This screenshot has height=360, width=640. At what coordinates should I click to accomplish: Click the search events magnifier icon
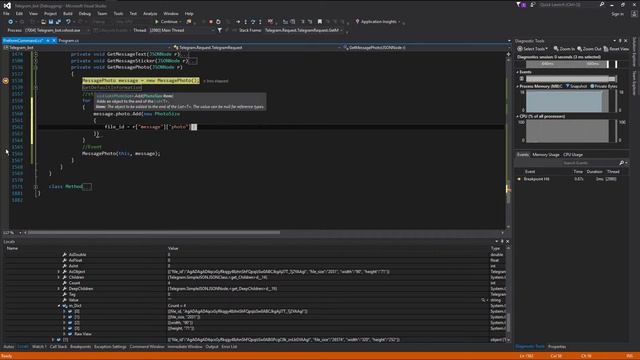point(622,163)
